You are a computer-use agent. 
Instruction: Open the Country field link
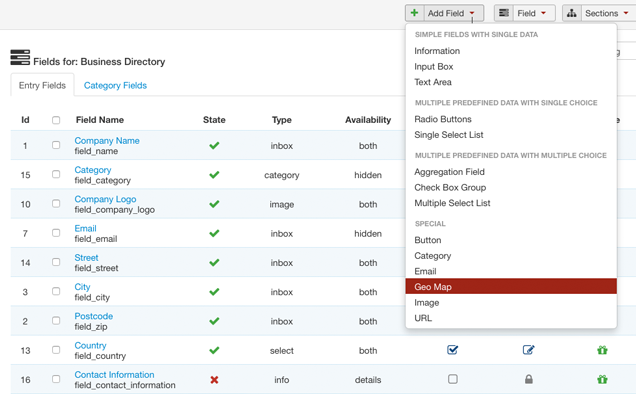[x=90, y=345]
